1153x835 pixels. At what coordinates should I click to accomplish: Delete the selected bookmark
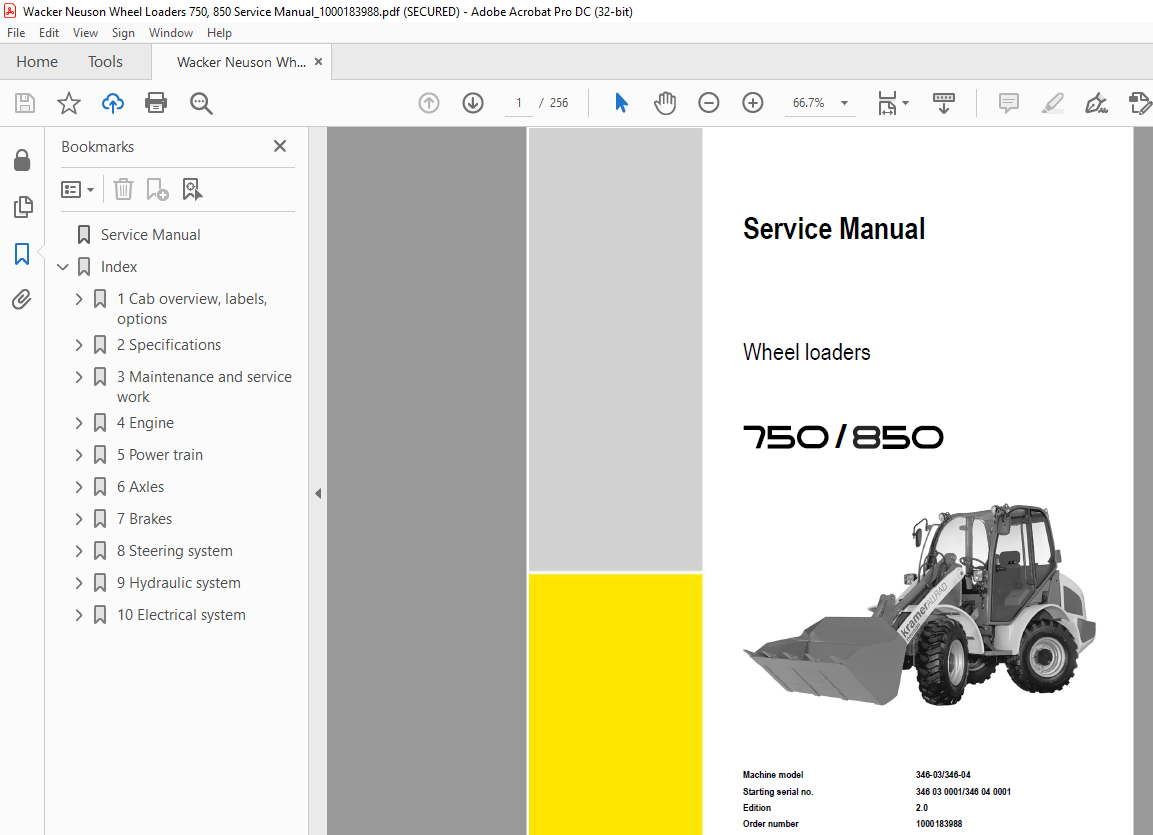(124, 190)
